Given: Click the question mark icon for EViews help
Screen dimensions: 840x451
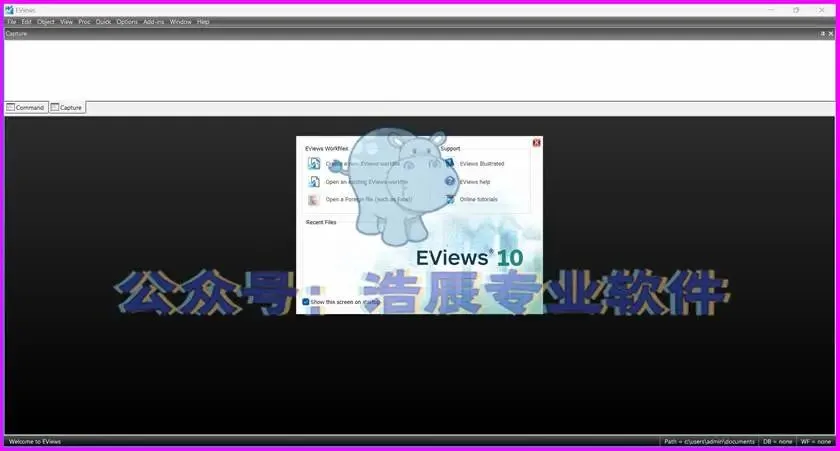Looking at the screenshot, I should (x=450, y=182).
